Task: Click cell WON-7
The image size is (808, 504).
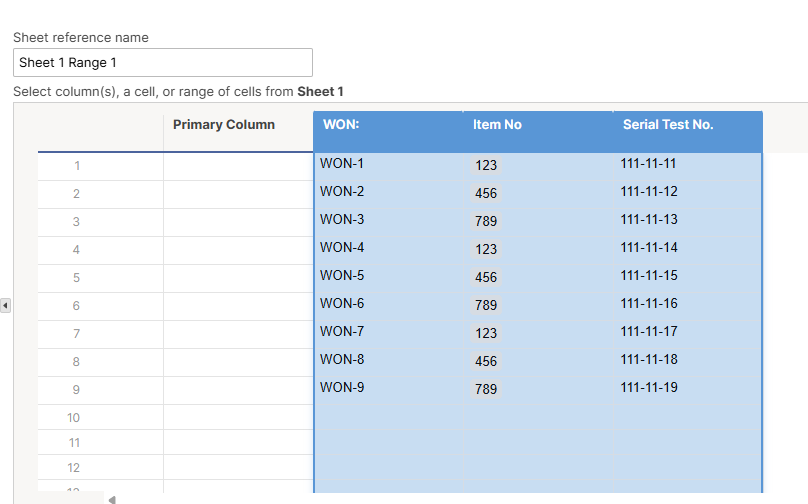Action: (389, 334)
